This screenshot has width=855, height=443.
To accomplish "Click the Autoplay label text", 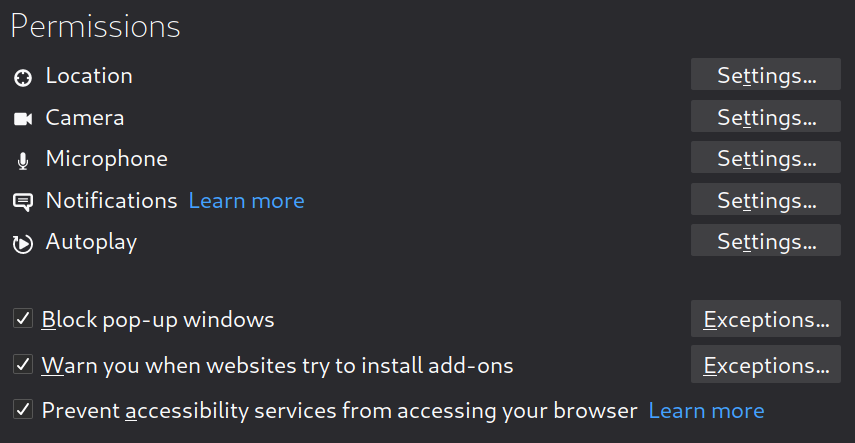I will [x=91, y=242].
